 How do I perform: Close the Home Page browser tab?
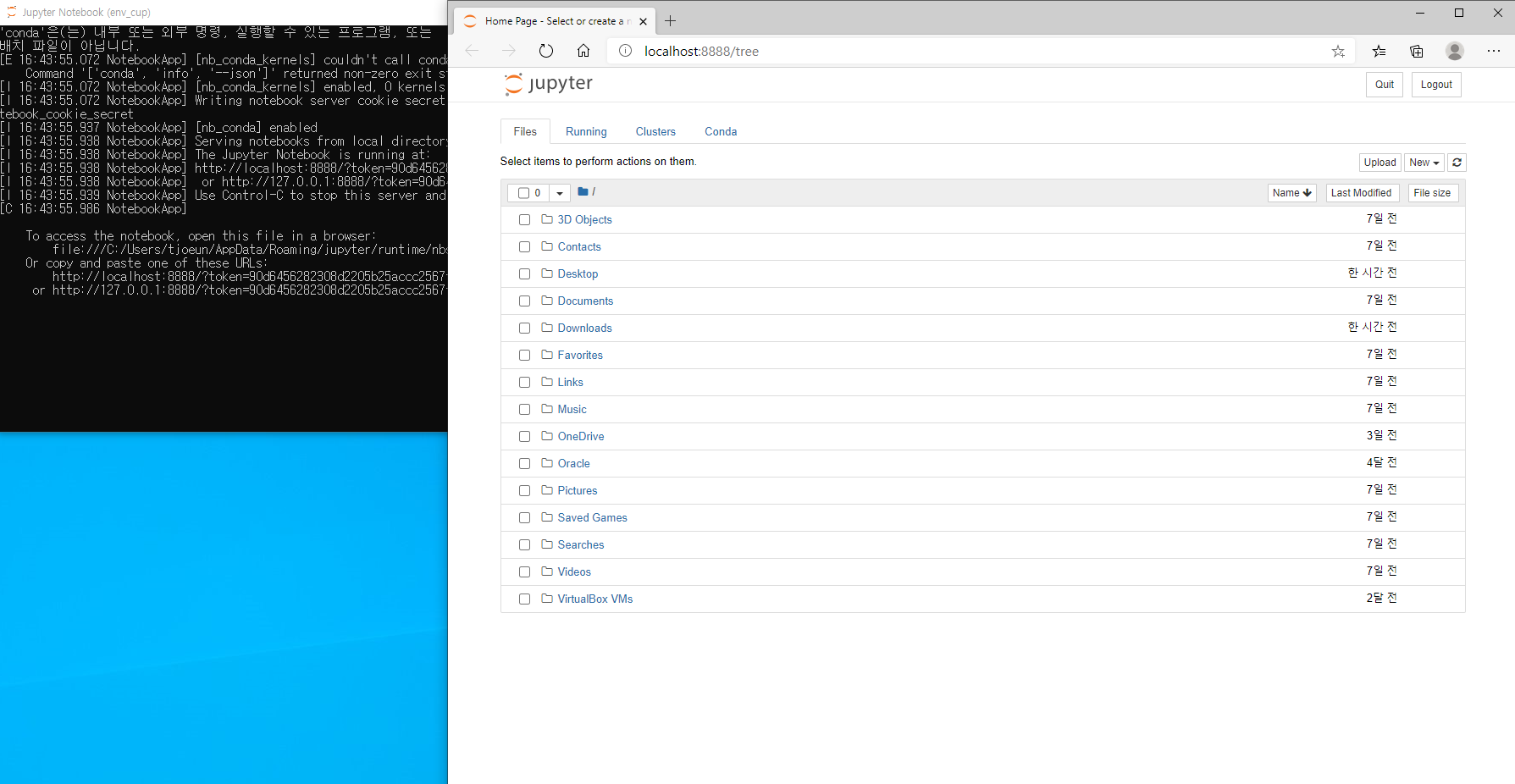(644, 21)
